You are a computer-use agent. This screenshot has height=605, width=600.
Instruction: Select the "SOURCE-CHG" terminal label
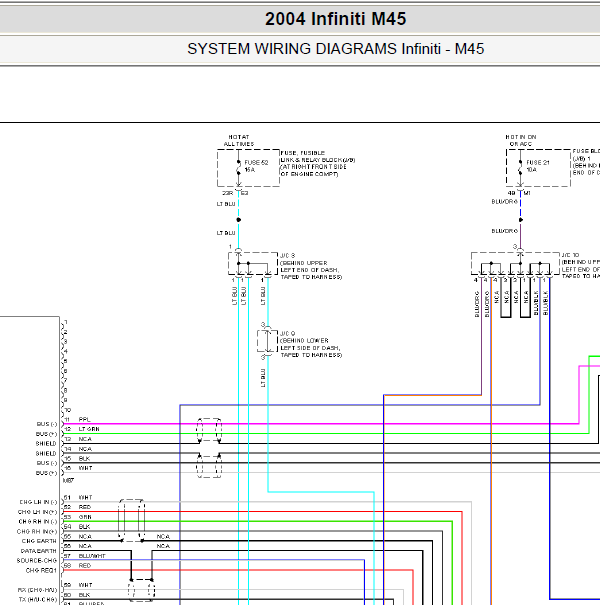pos(37,561)
